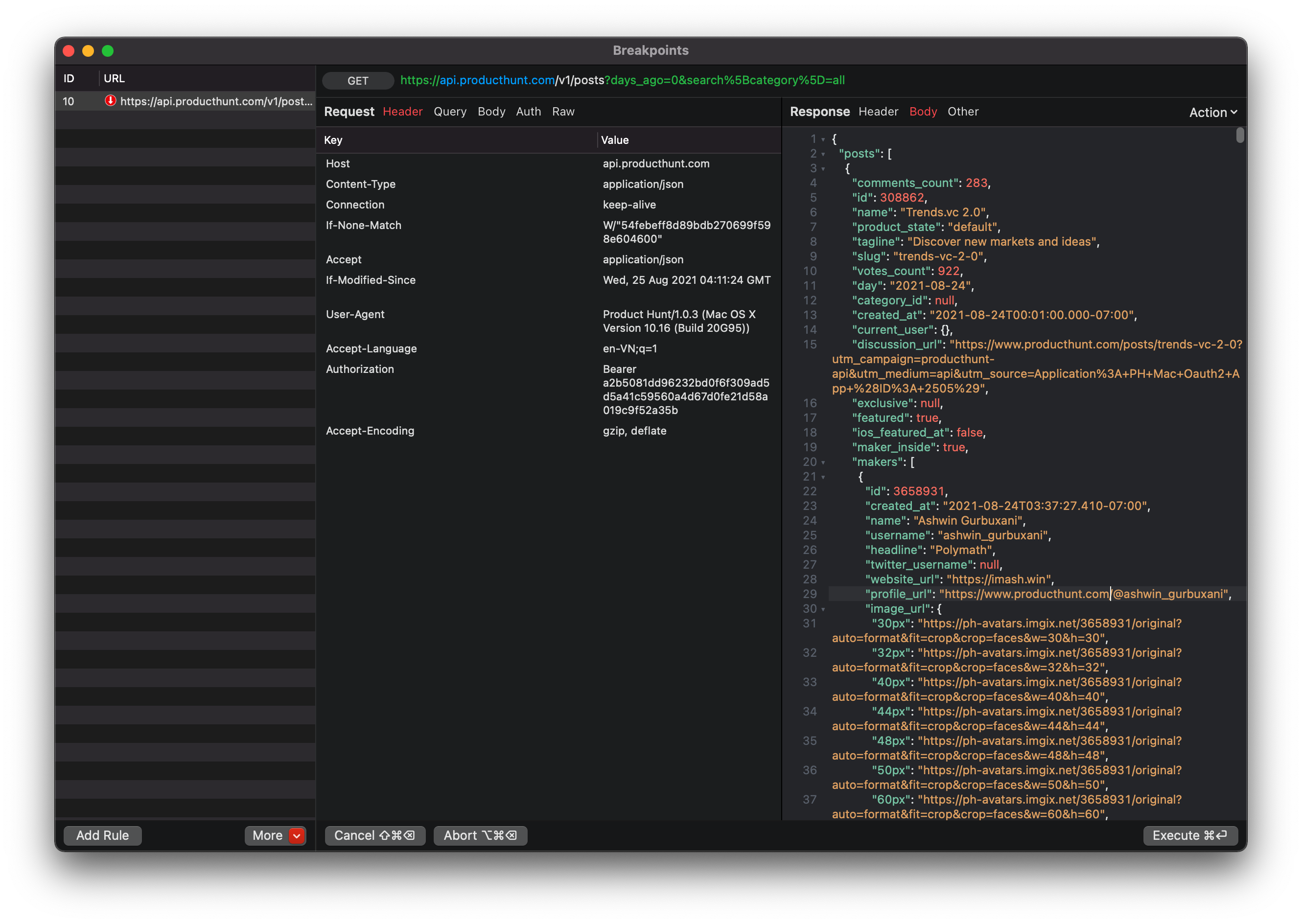Click the "website_url" line
The image size is (1302, 924).
pyautogui.click(x=959, y=580)
